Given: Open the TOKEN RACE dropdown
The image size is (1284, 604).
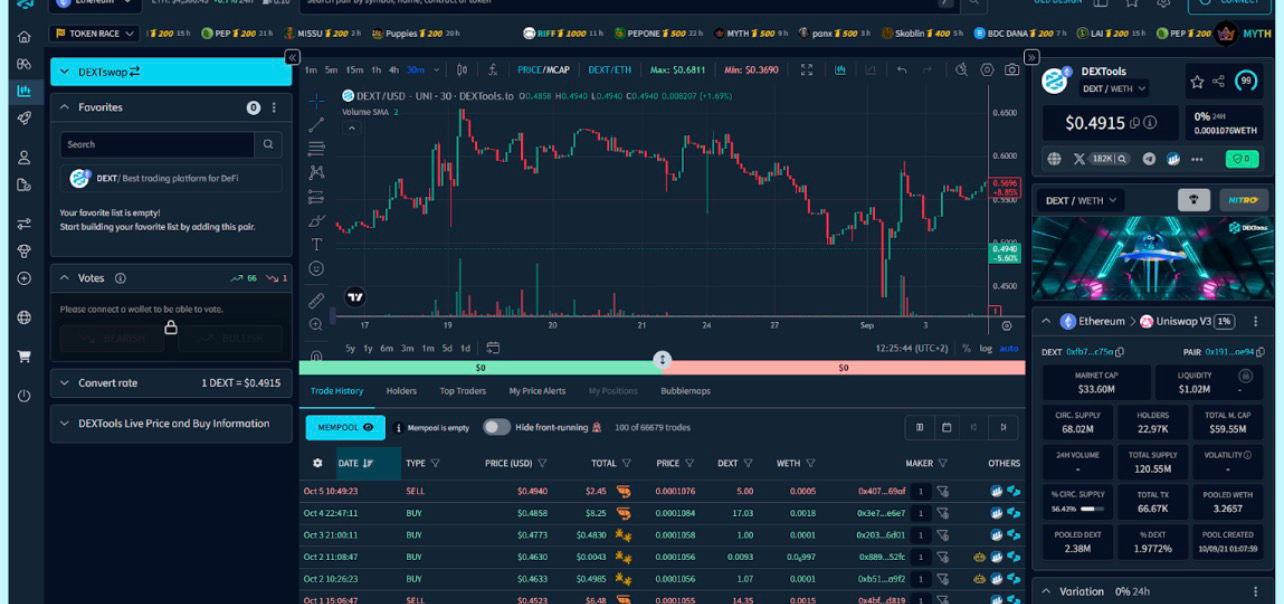Looking at the screenshot, I should (95, 33).
